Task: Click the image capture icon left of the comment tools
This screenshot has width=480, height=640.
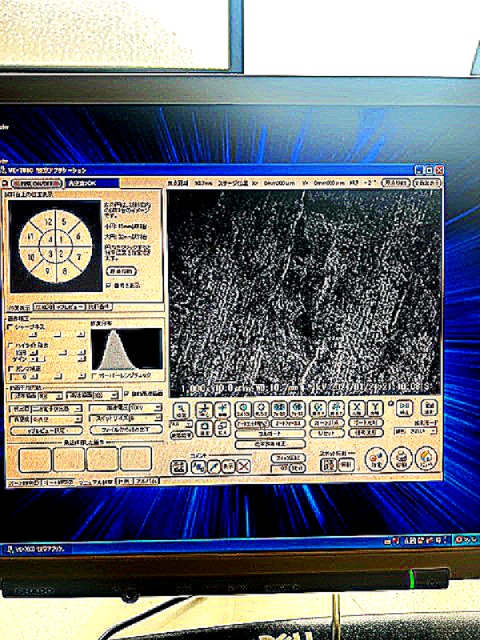Action: (x=178, y=467)
